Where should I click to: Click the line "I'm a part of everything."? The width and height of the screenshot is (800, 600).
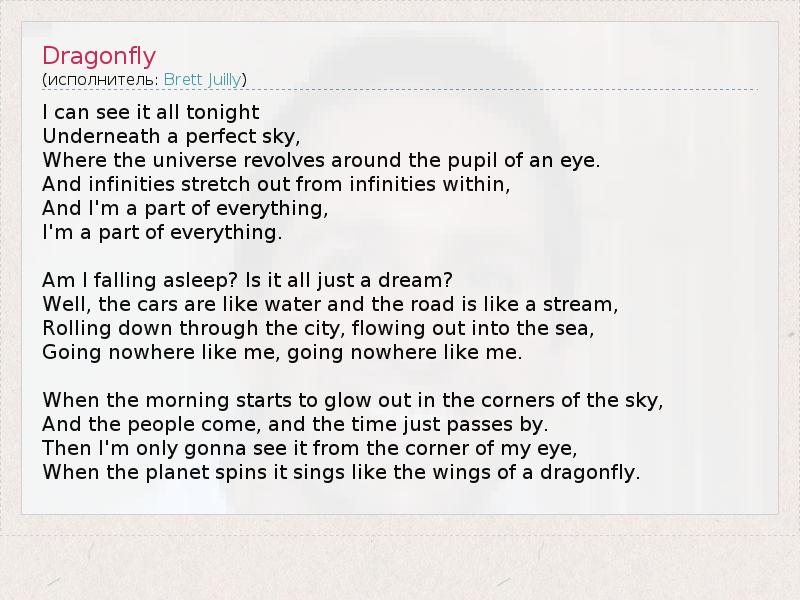tap(163, 232)
